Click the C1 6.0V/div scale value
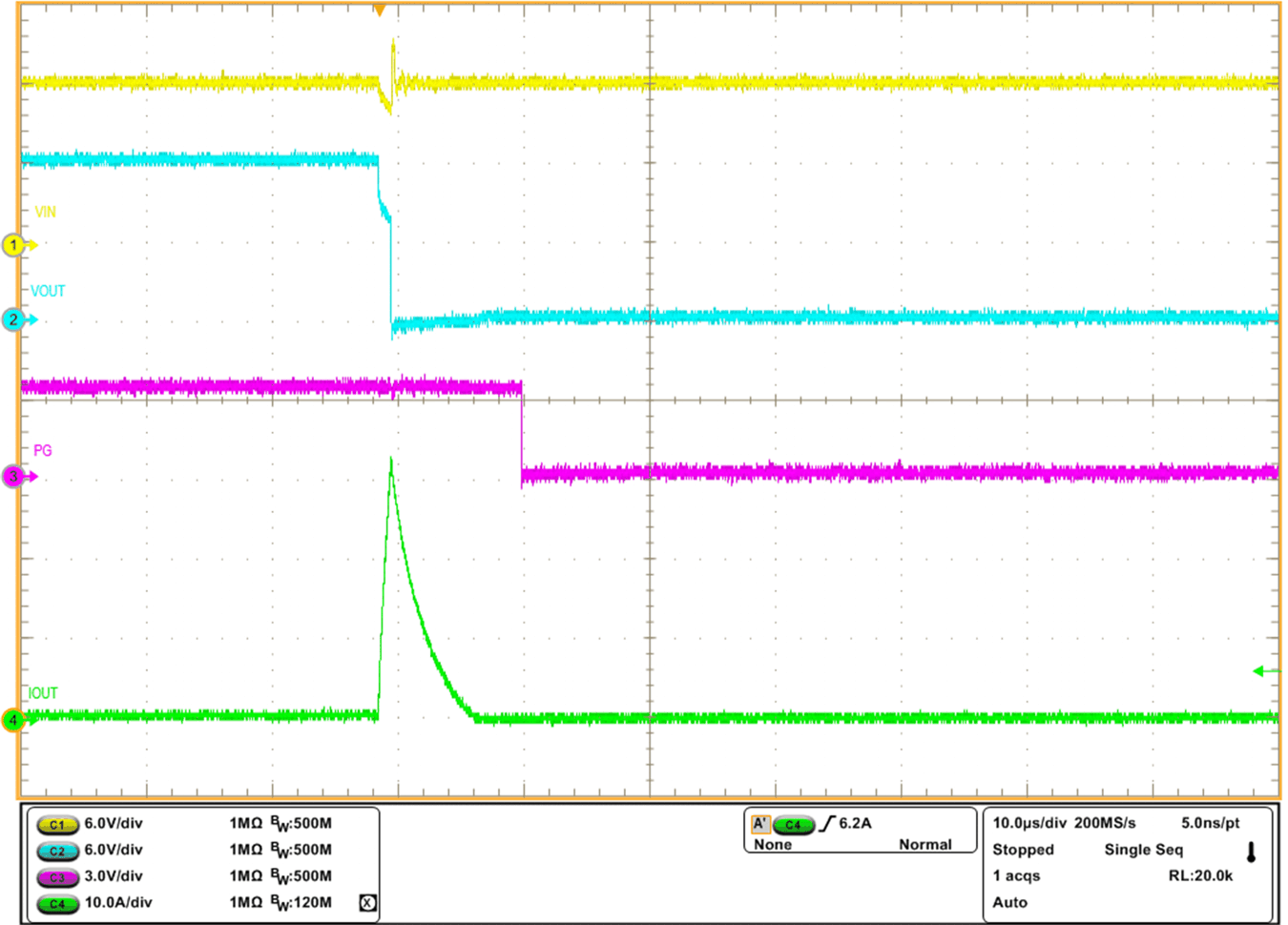The image size is (1288, 925). pyautogui.click(x=114, y=823)
